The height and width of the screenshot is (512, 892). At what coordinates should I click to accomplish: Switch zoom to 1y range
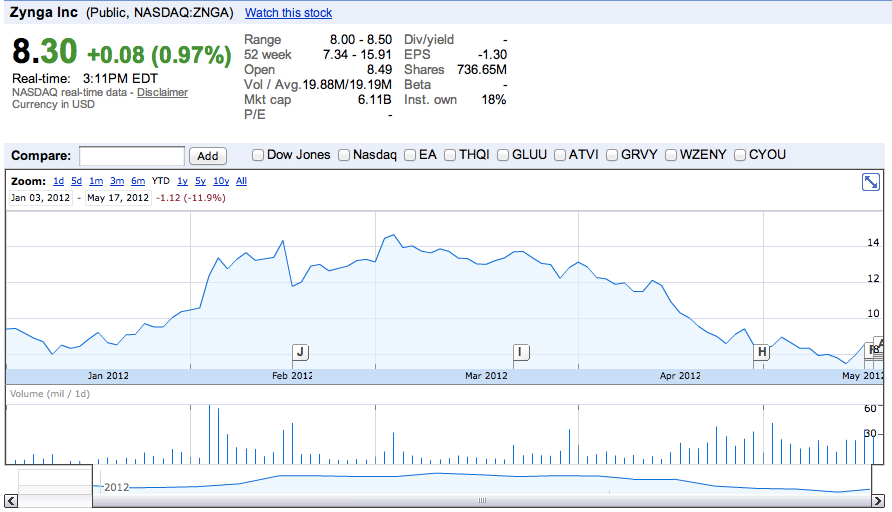182,181
